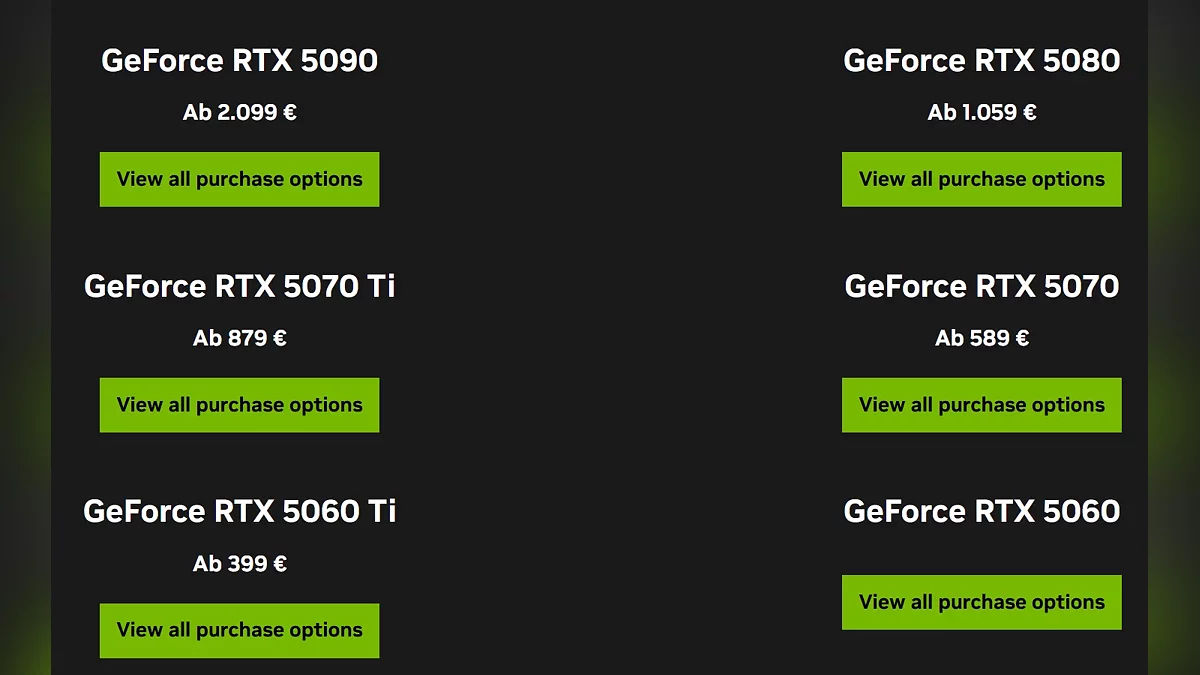View all purchase options for RTX 5080
1200x675 pixels.
(981, 180)
